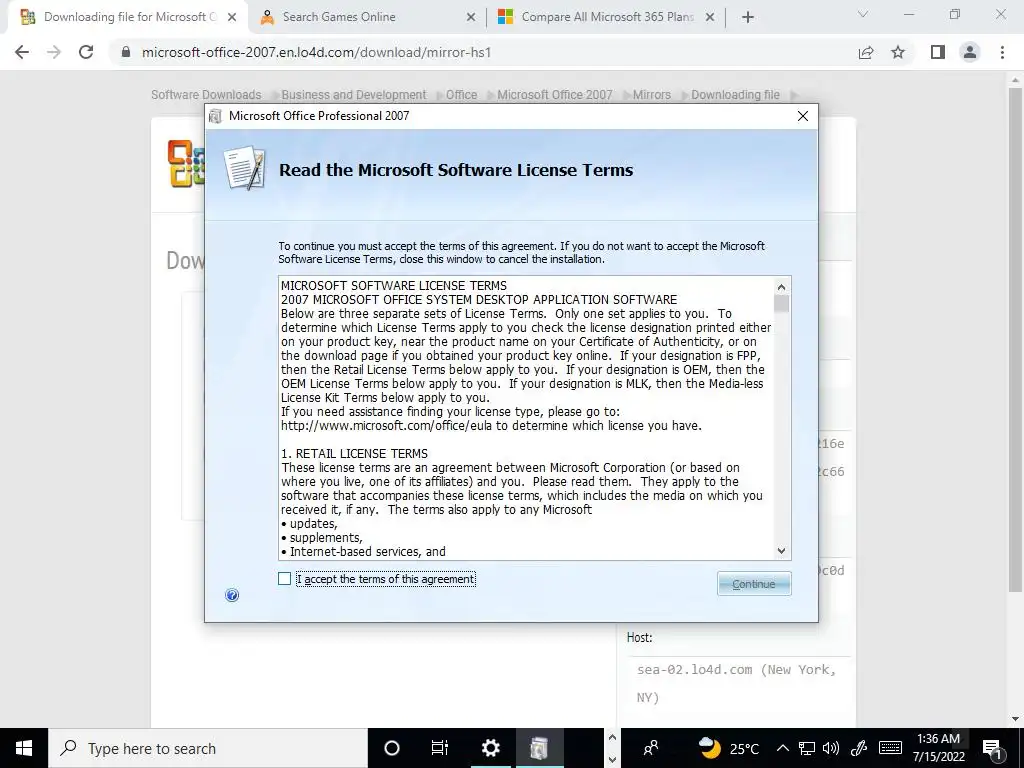Viewport: 1024px width, 768px height.
Task: Open the weather 25°C widget
Action: point(729,748)
